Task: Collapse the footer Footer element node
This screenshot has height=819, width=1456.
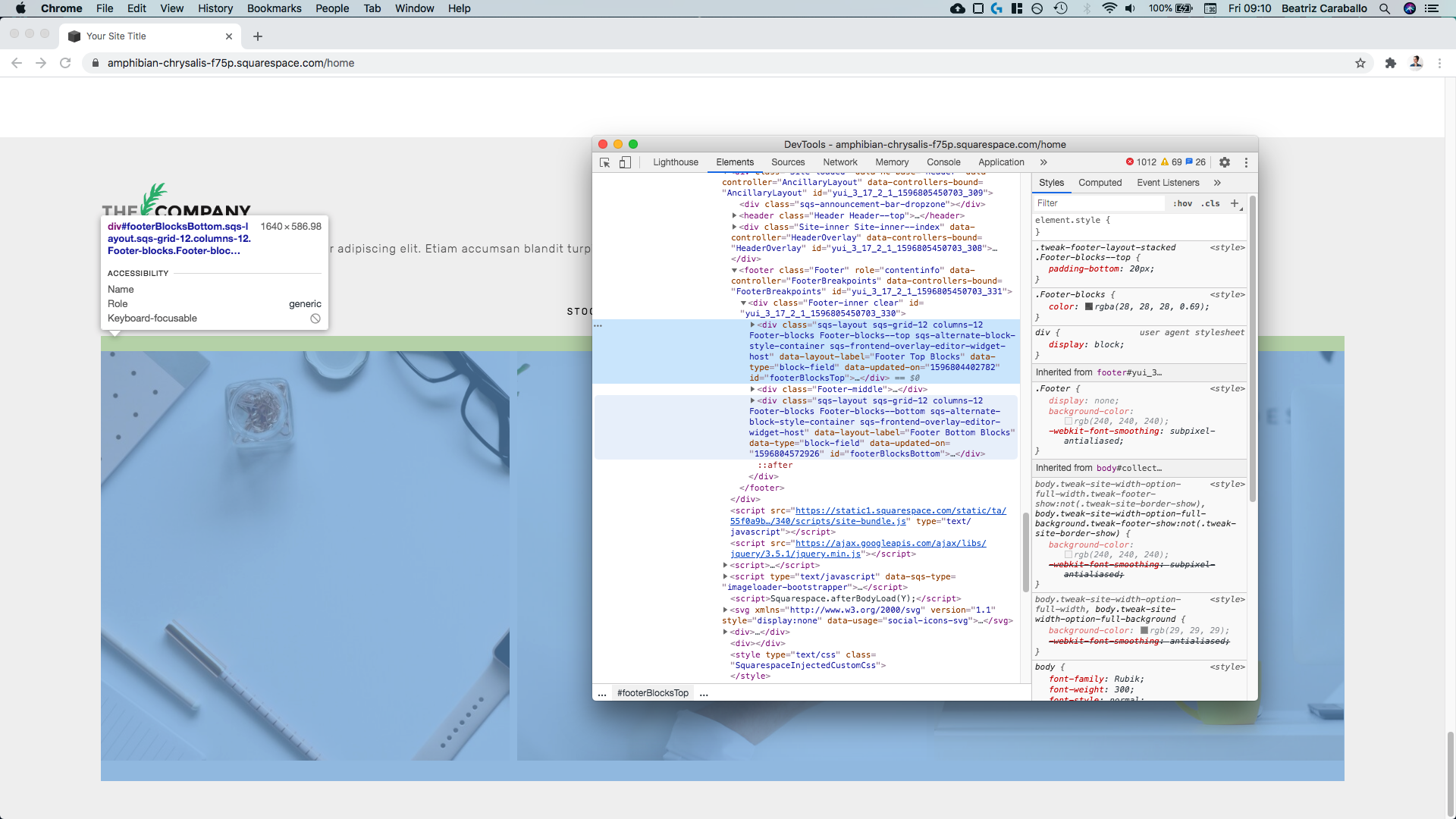Action: 734,271
